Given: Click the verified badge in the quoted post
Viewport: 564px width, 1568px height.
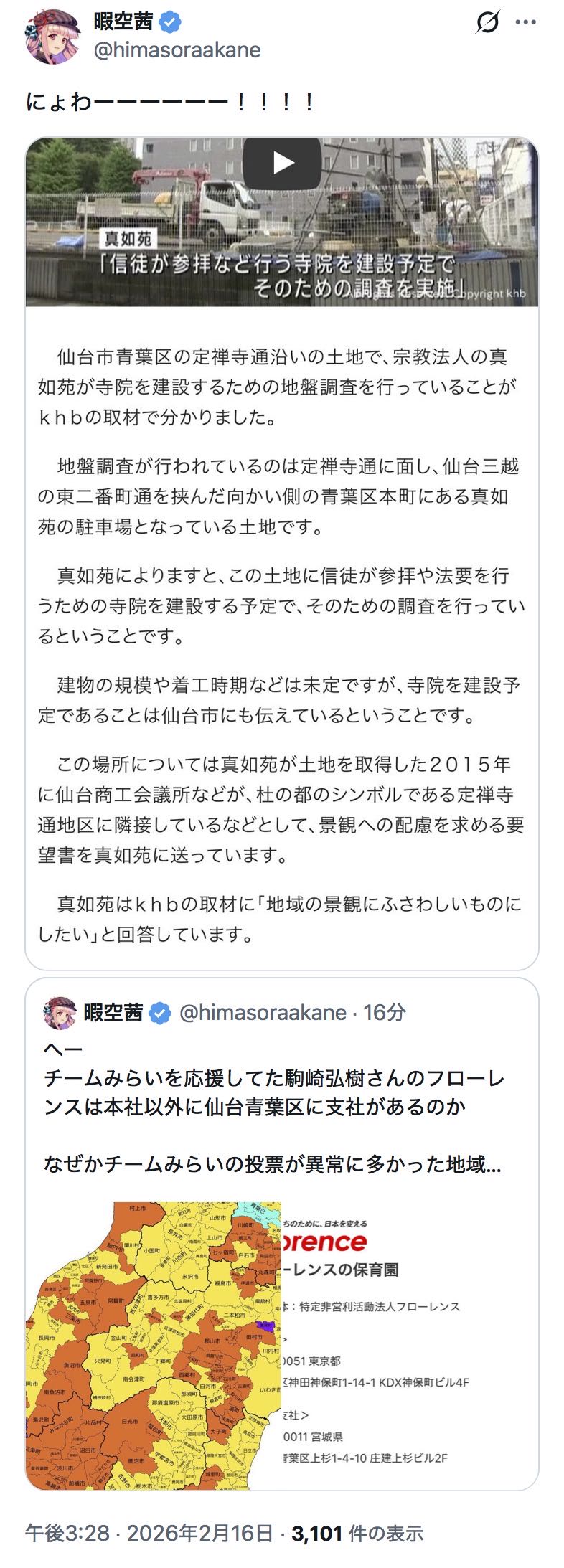Looking at the screenshot, I should point(159,1013).
